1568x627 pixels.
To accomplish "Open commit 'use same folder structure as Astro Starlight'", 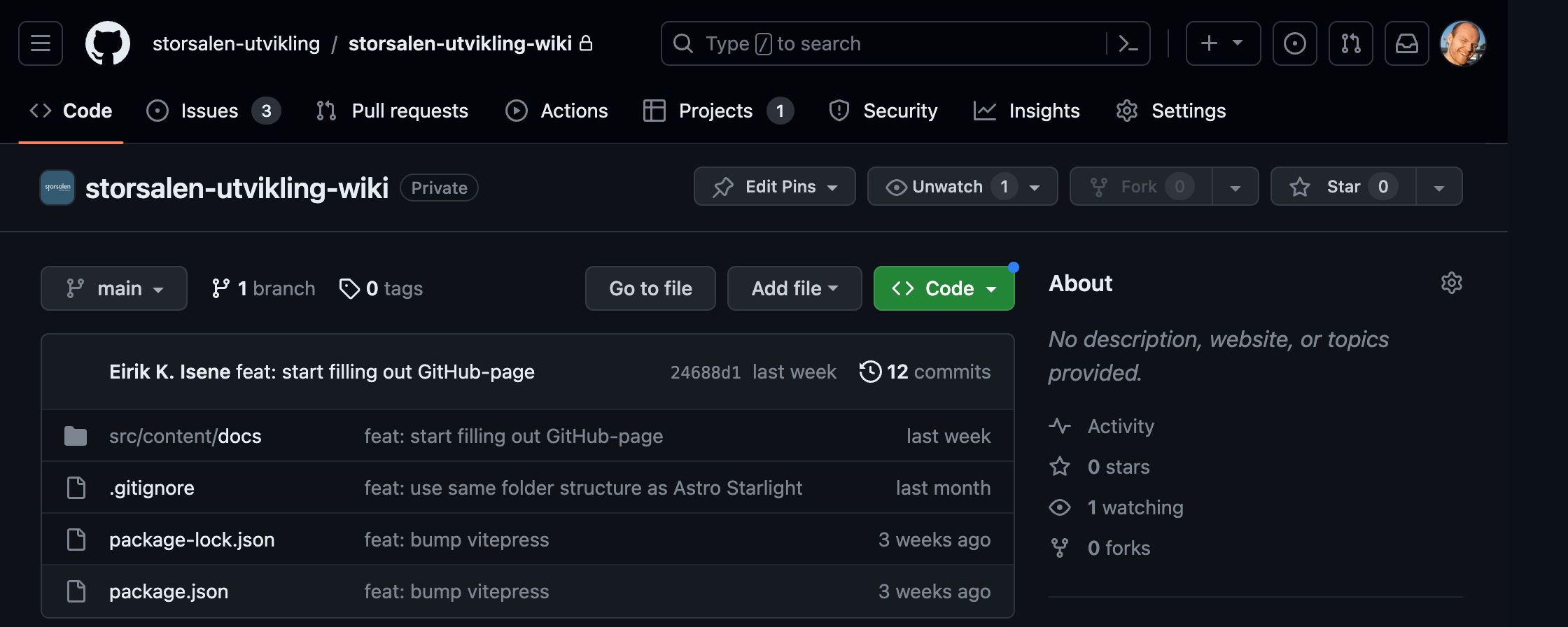I will pos(583,488).
